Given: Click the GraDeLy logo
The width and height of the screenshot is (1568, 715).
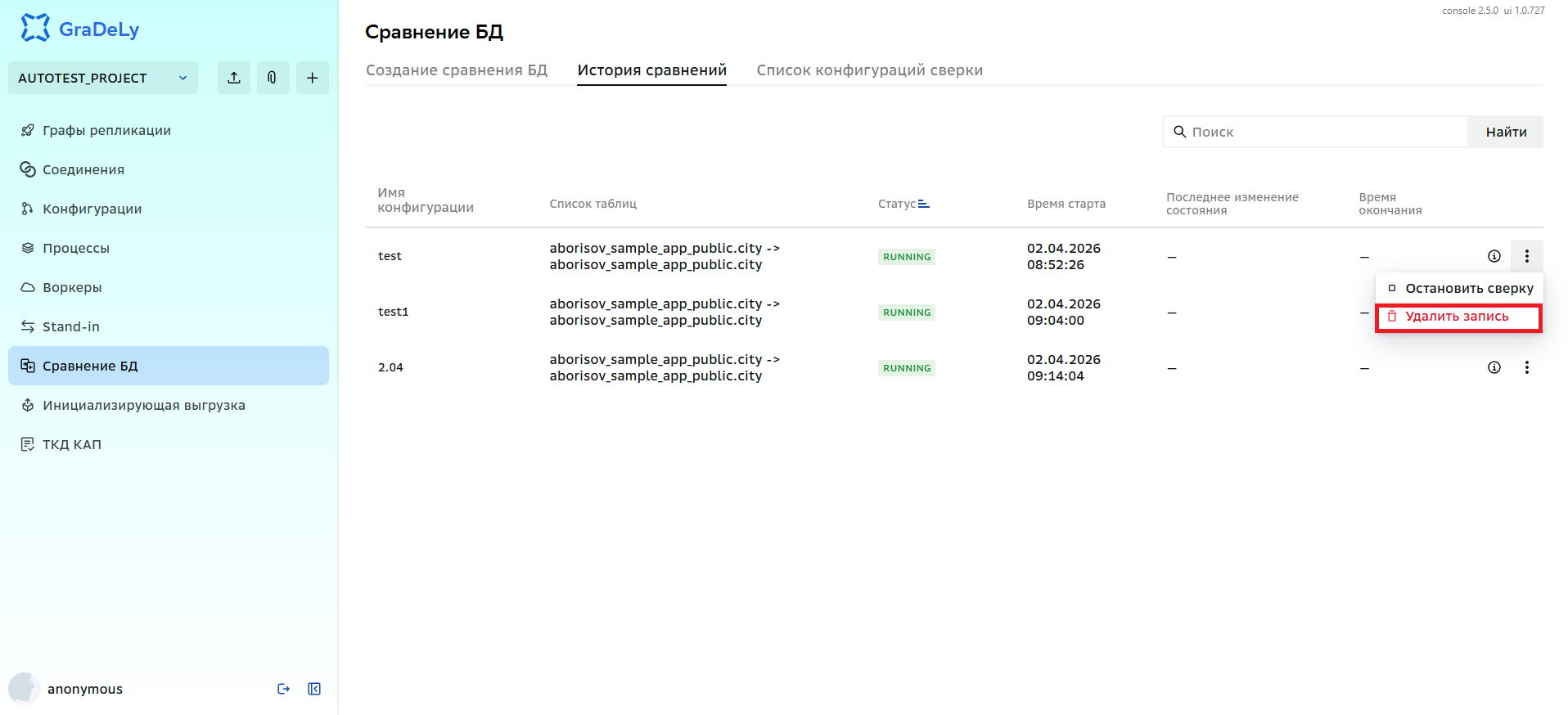Looking at the screenshot, I should click(x=79, y=29).
